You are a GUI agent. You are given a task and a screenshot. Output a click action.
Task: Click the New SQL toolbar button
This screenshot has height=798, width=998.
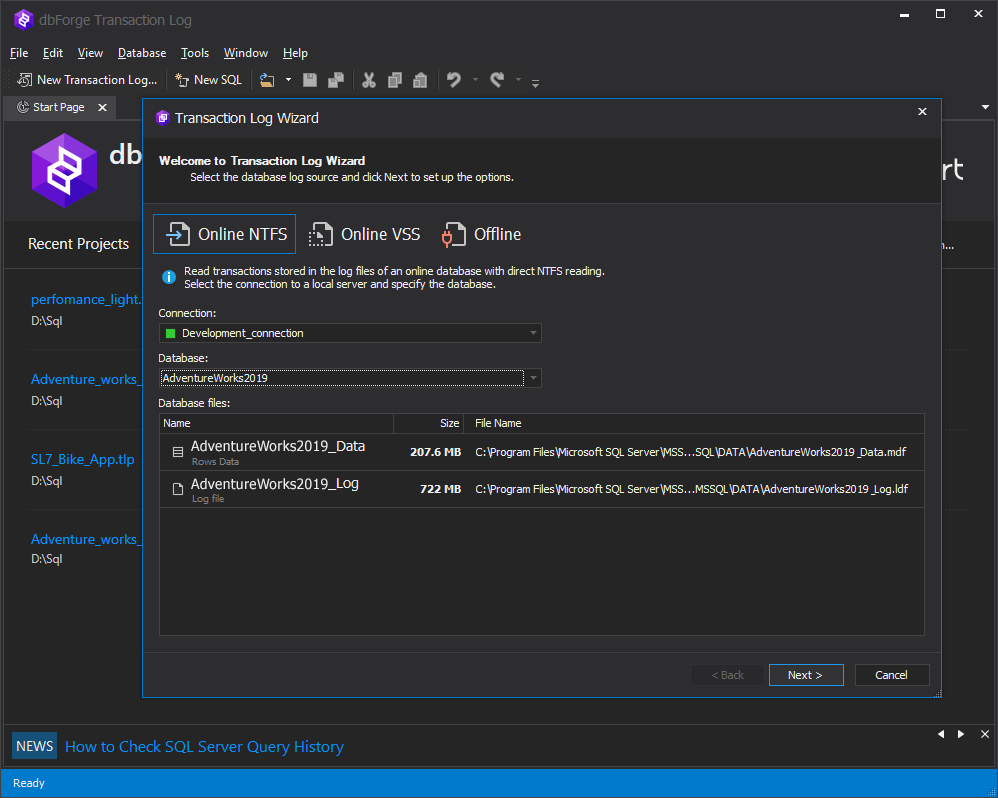(208, 80)
